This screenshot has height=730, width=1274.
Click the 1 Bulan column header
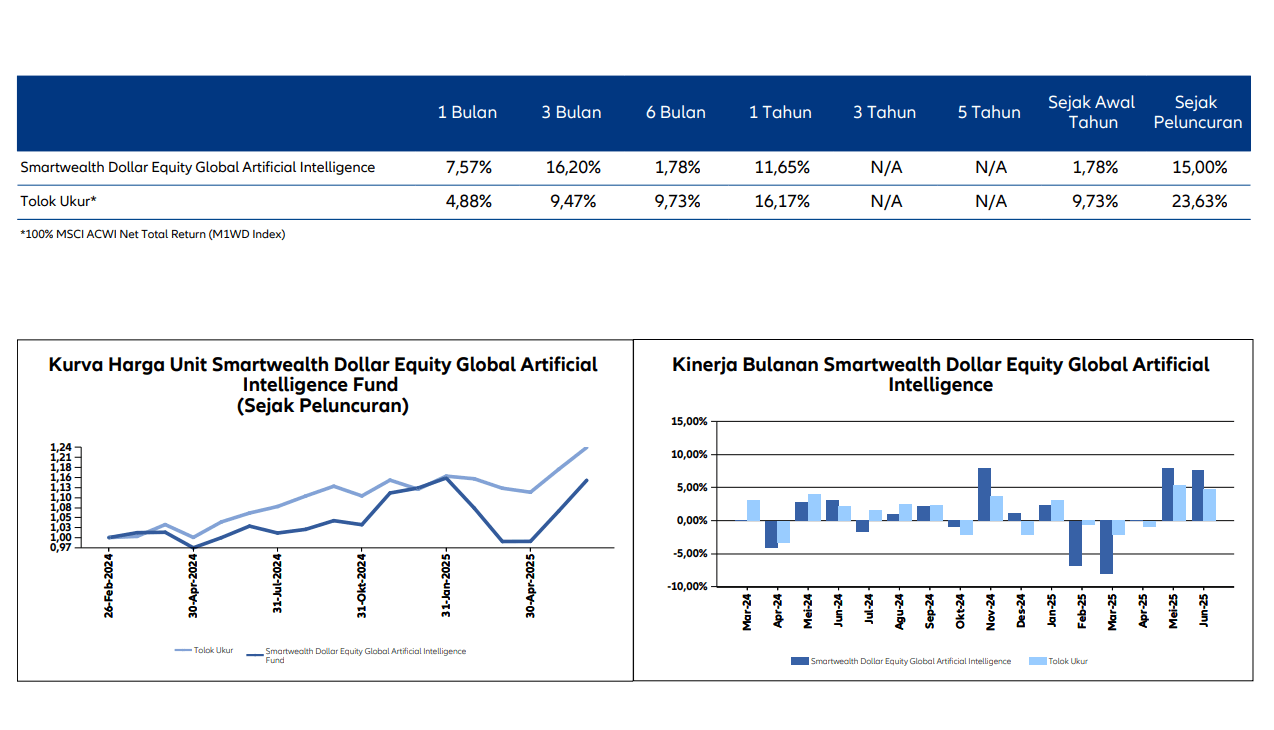(467, 113)
